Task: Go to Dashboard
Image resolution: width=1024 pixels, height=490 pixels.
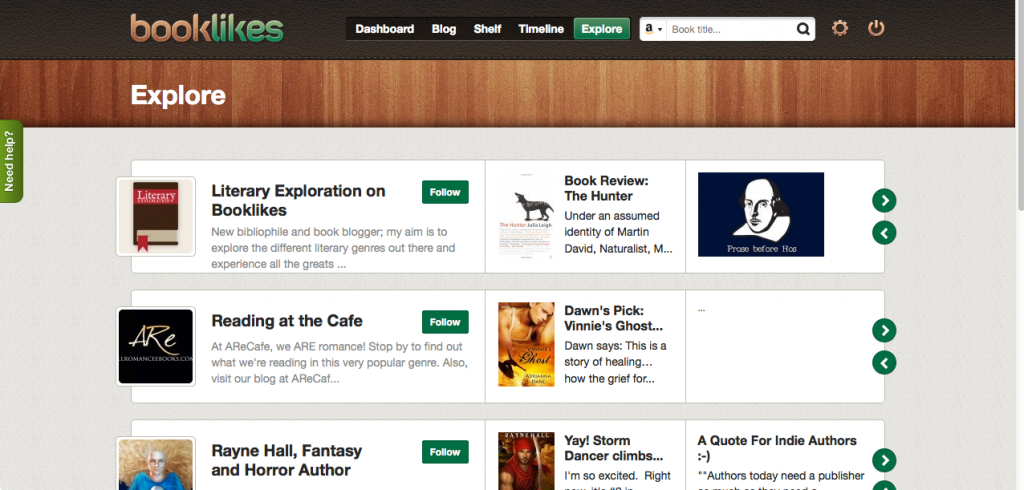Action: 385,29
